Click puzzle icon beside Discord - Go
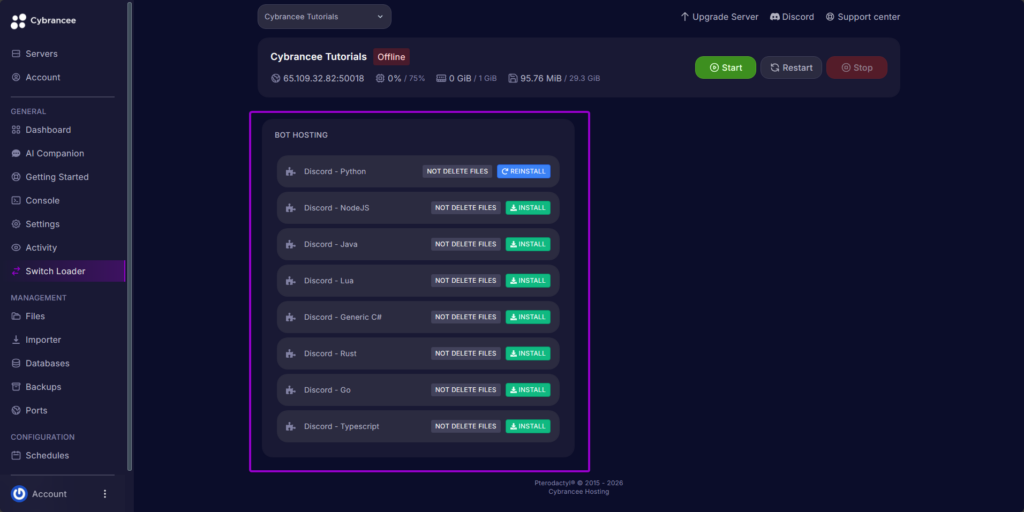Viewport: 1024px width, 512px height. point(291,391)
